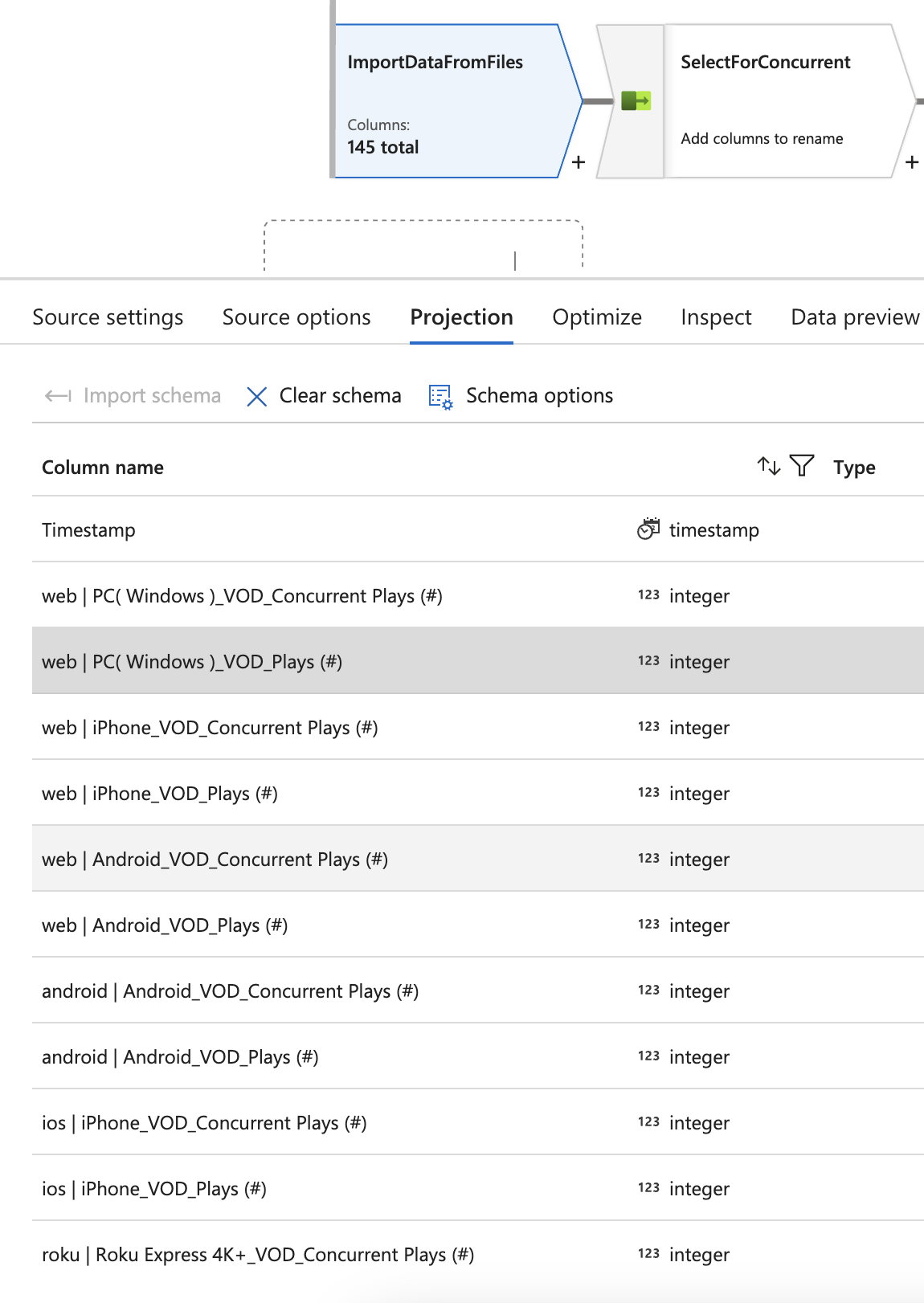This screenshot has height=1303, width=924.
Task: Click 'Add columns to rename' text
Action: coord(762,138)
